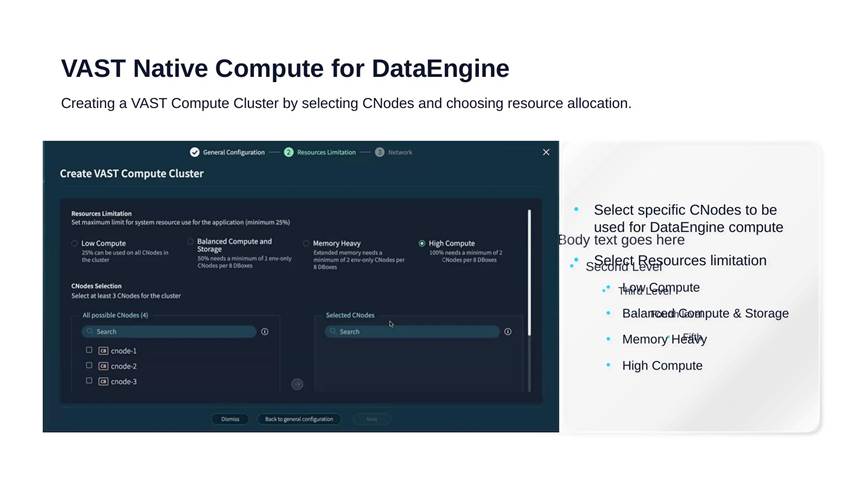
Task: Select the Memory Heavy radio option
Action: (306, 243)
